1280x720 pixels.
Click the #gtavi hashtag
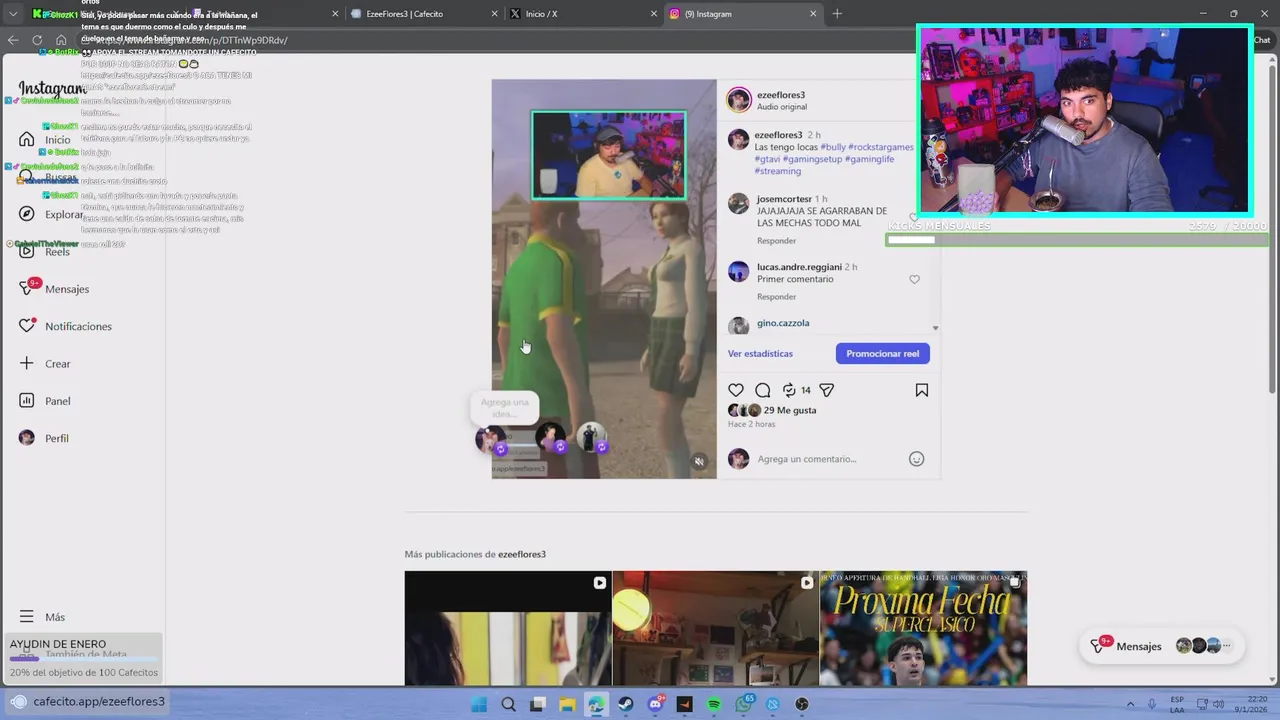[x=767, y=159]
